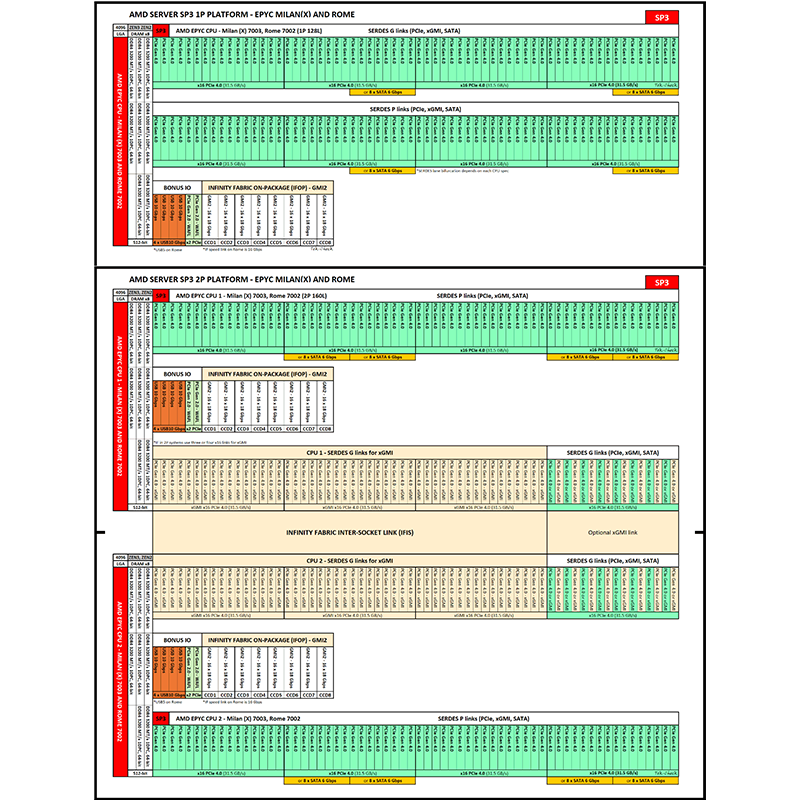Screen dimensions: 800x800
Task: Select large red SP3 badge beside 1P title
Action: [x=662, y=17]
